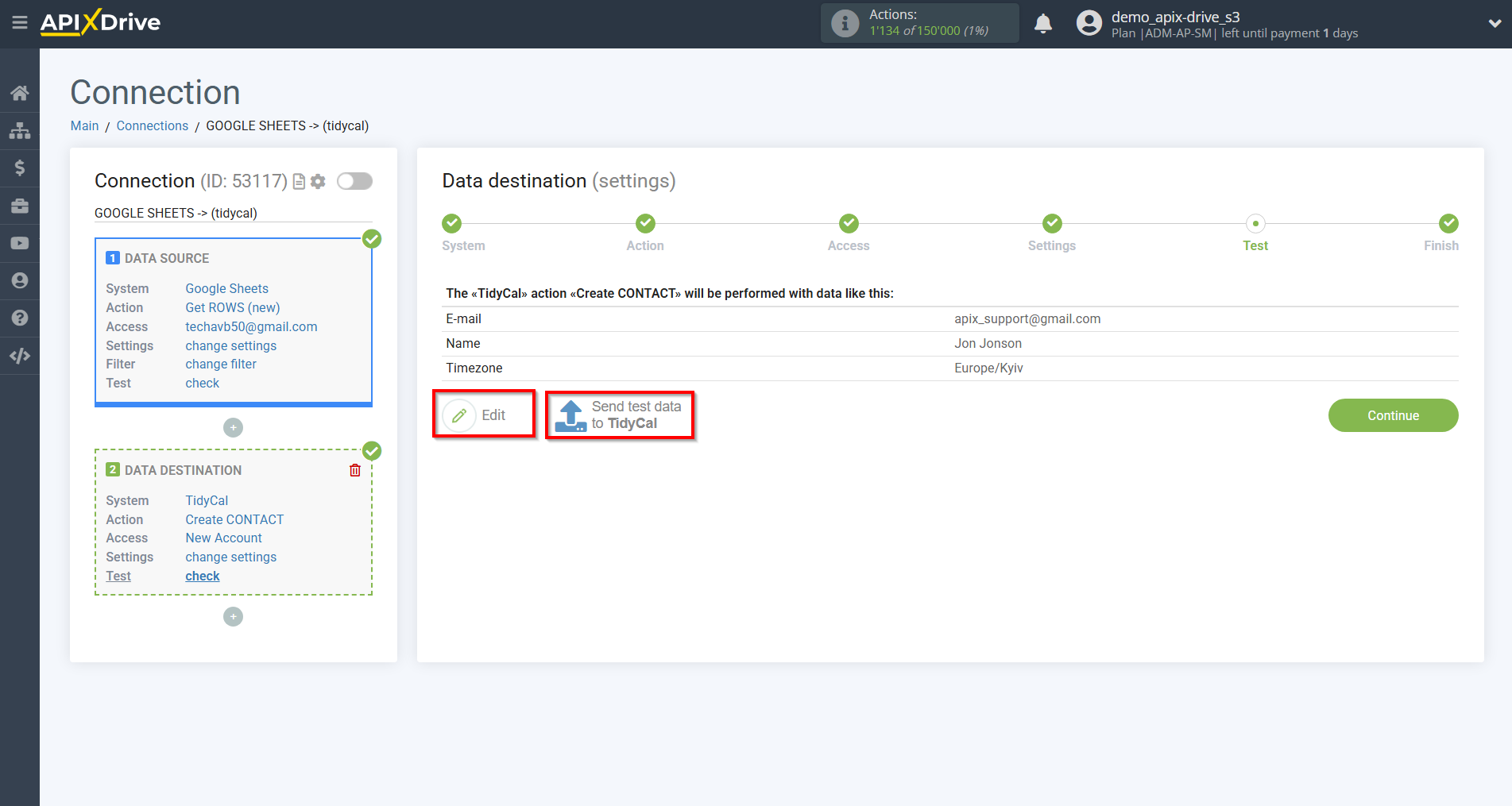Click the notification bell
The image size is (1512, 806).
tap(1043, 23)
